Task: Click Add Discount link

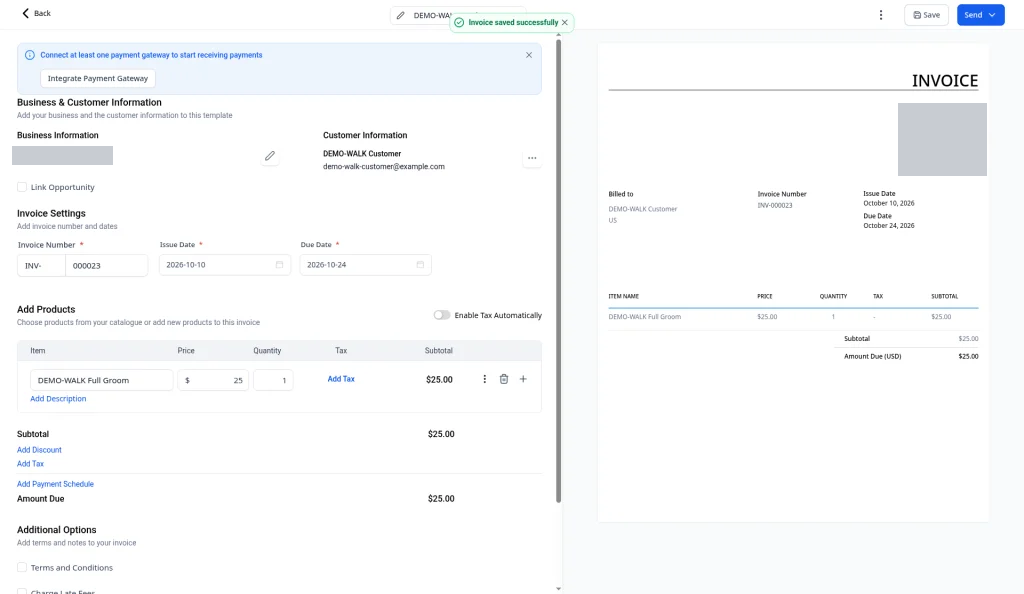Action: tap(39, 450)
